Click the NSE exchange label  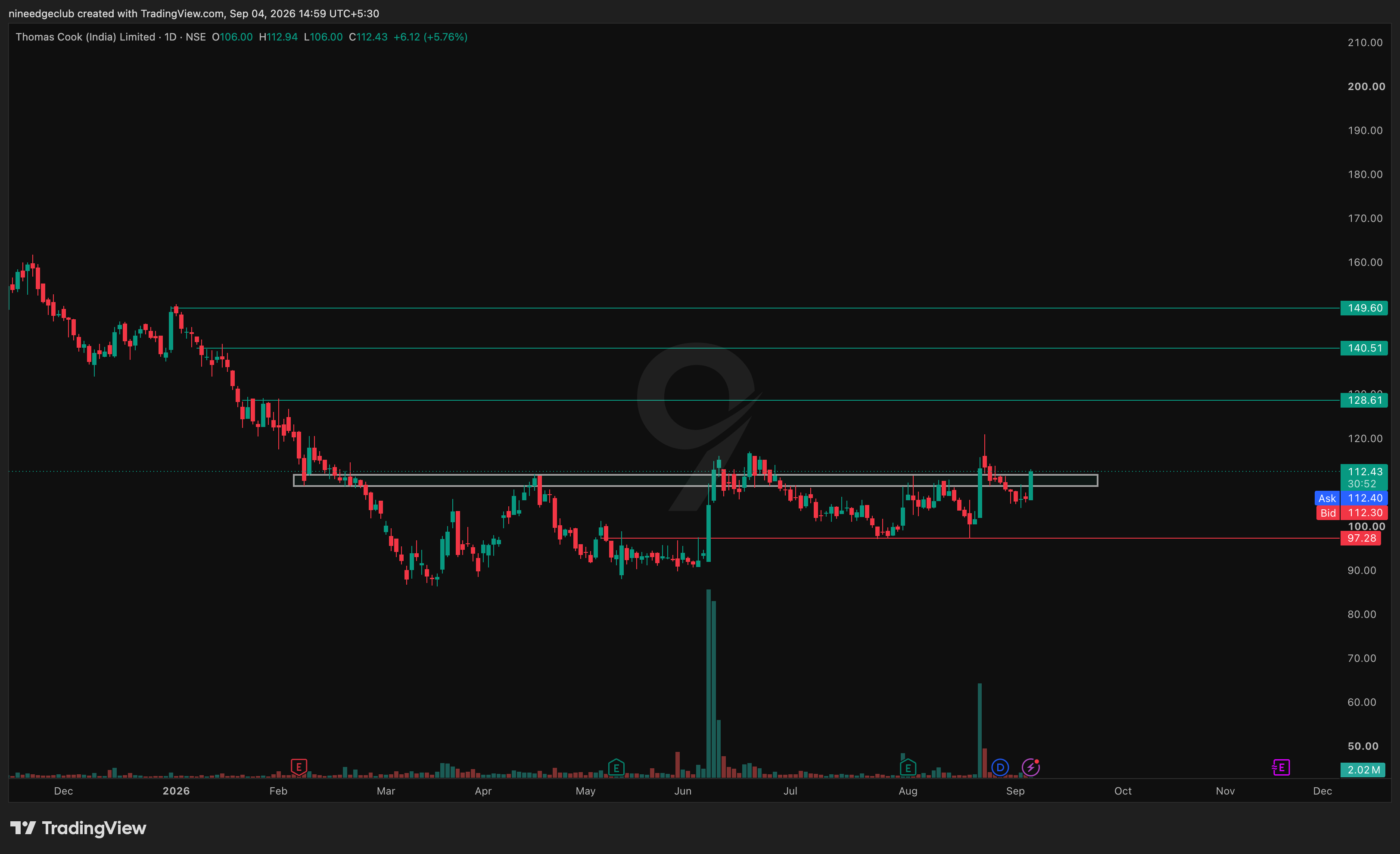pyautogui.click(x=196, y=37)
